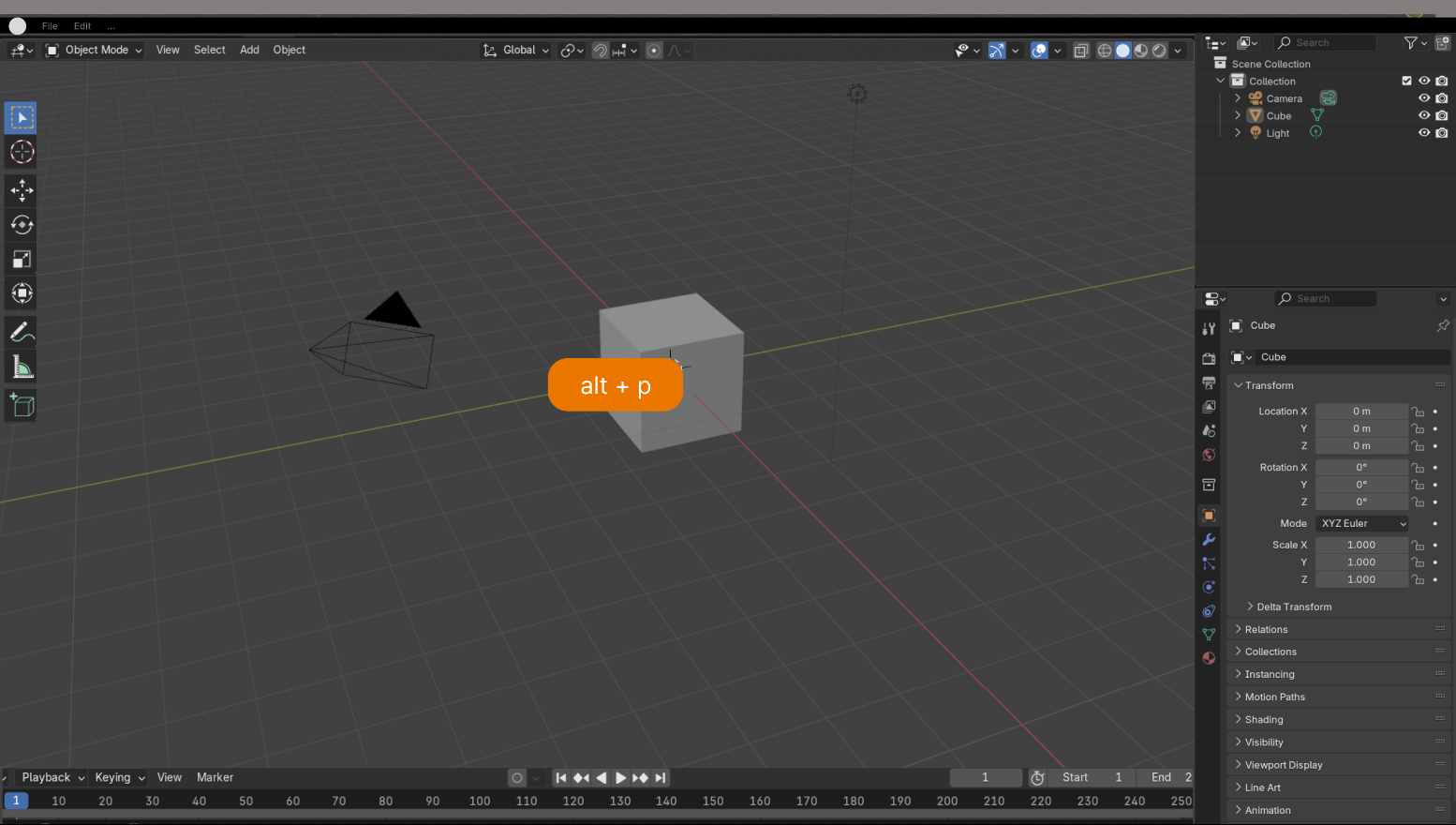The width and height of the screenshot is (1456, 825).
Task: Open the Render Properties tab
Action: point(1209,358)
